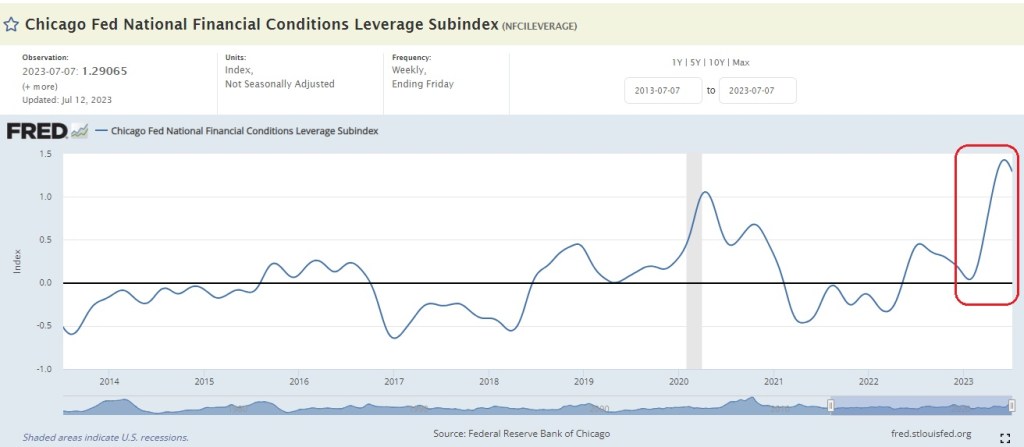The width and height of the screenshot is (1024, 447).
Task: Click the favorite star icon beside the title
Action: pyautogui.click(x=12, y=22)
